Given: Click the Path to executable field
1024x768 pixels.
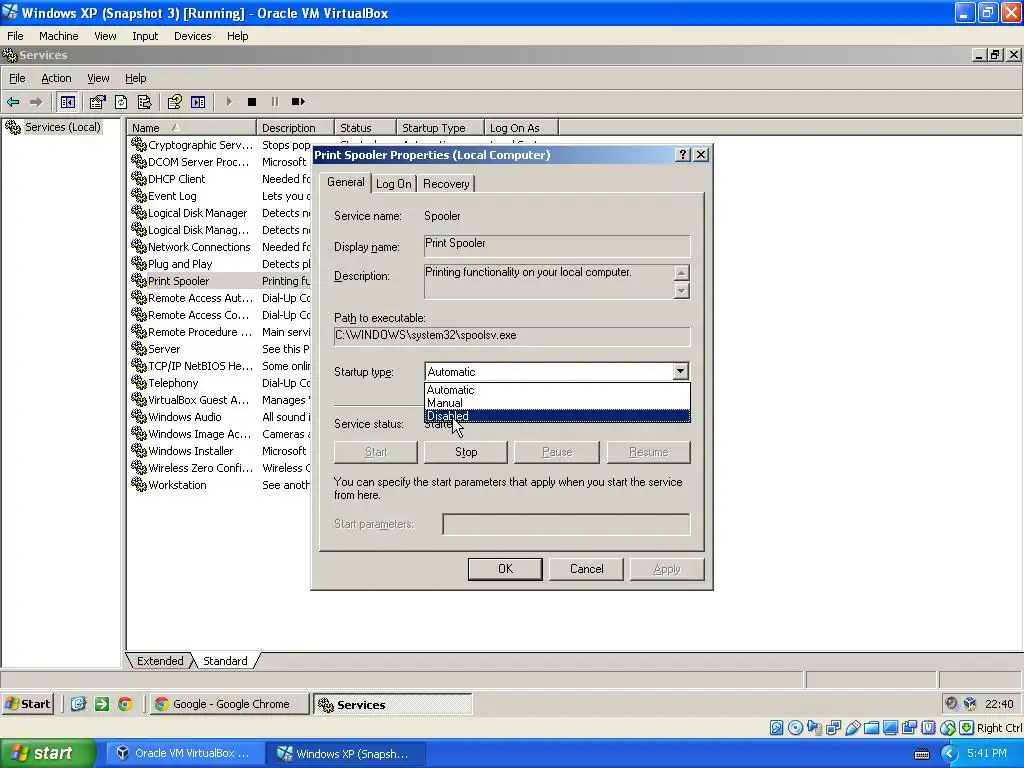Looking at the screenshot, I should click(512, 336).
